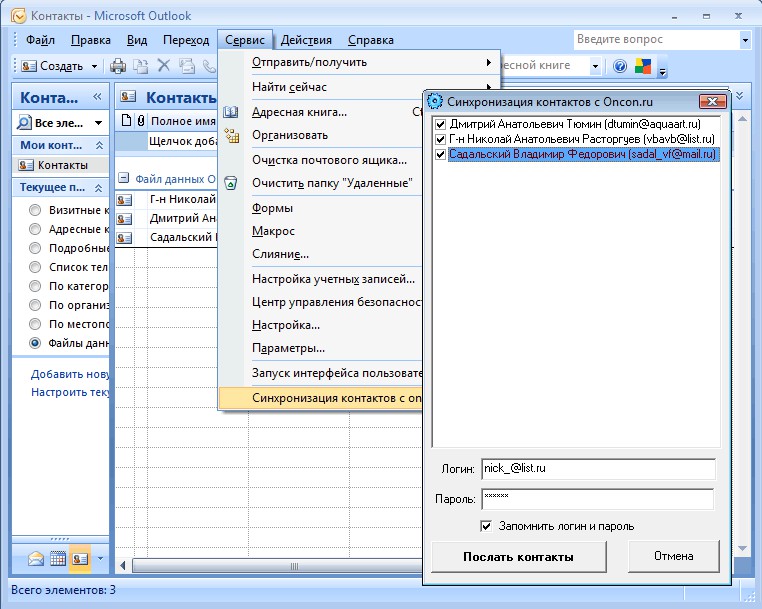Open Все элементы dropdown arrow

click(98, 123)
